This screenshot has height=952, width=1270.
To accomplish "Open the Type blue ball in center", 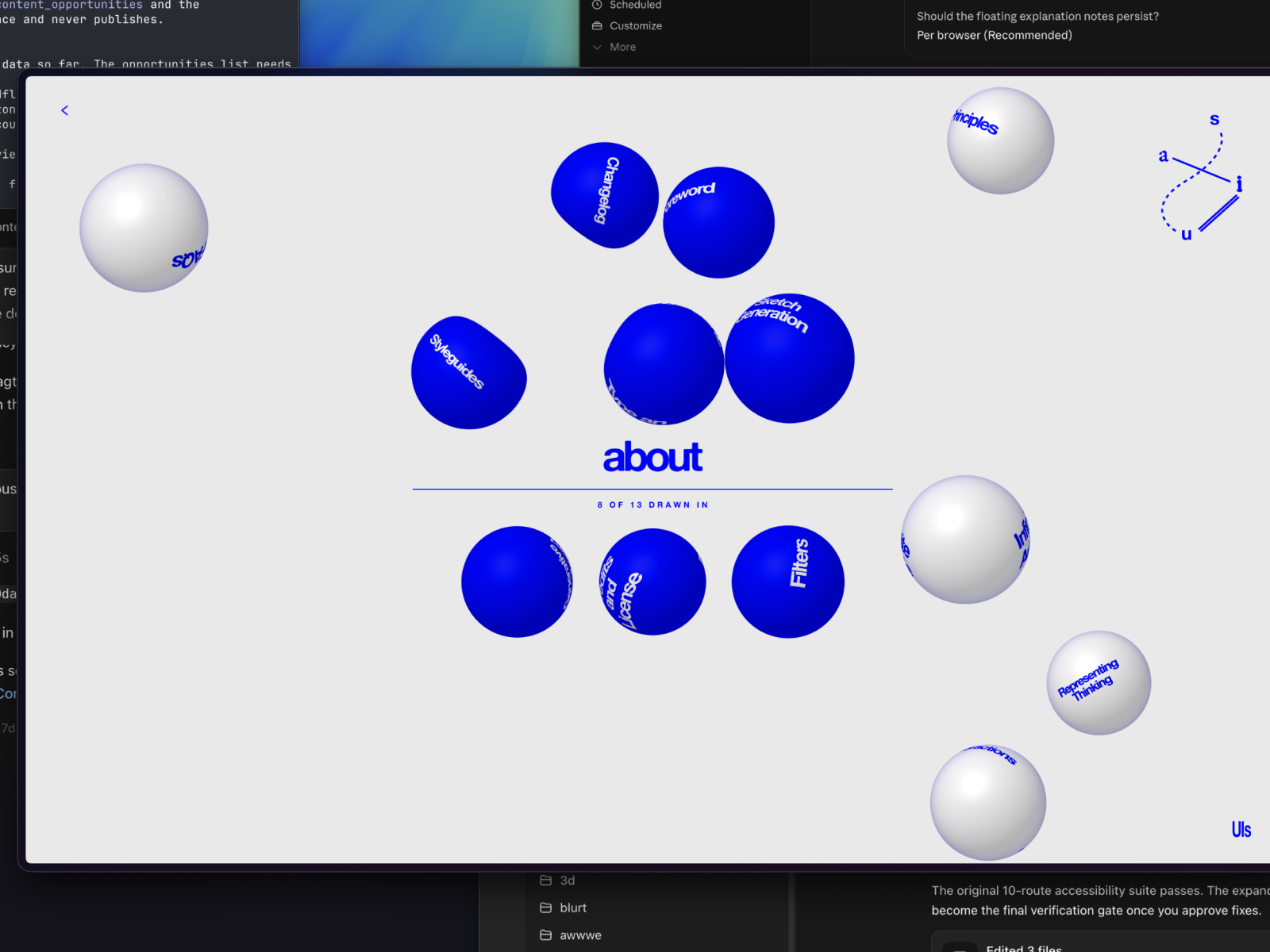I will pyautogui.click(x=664, y=364).
